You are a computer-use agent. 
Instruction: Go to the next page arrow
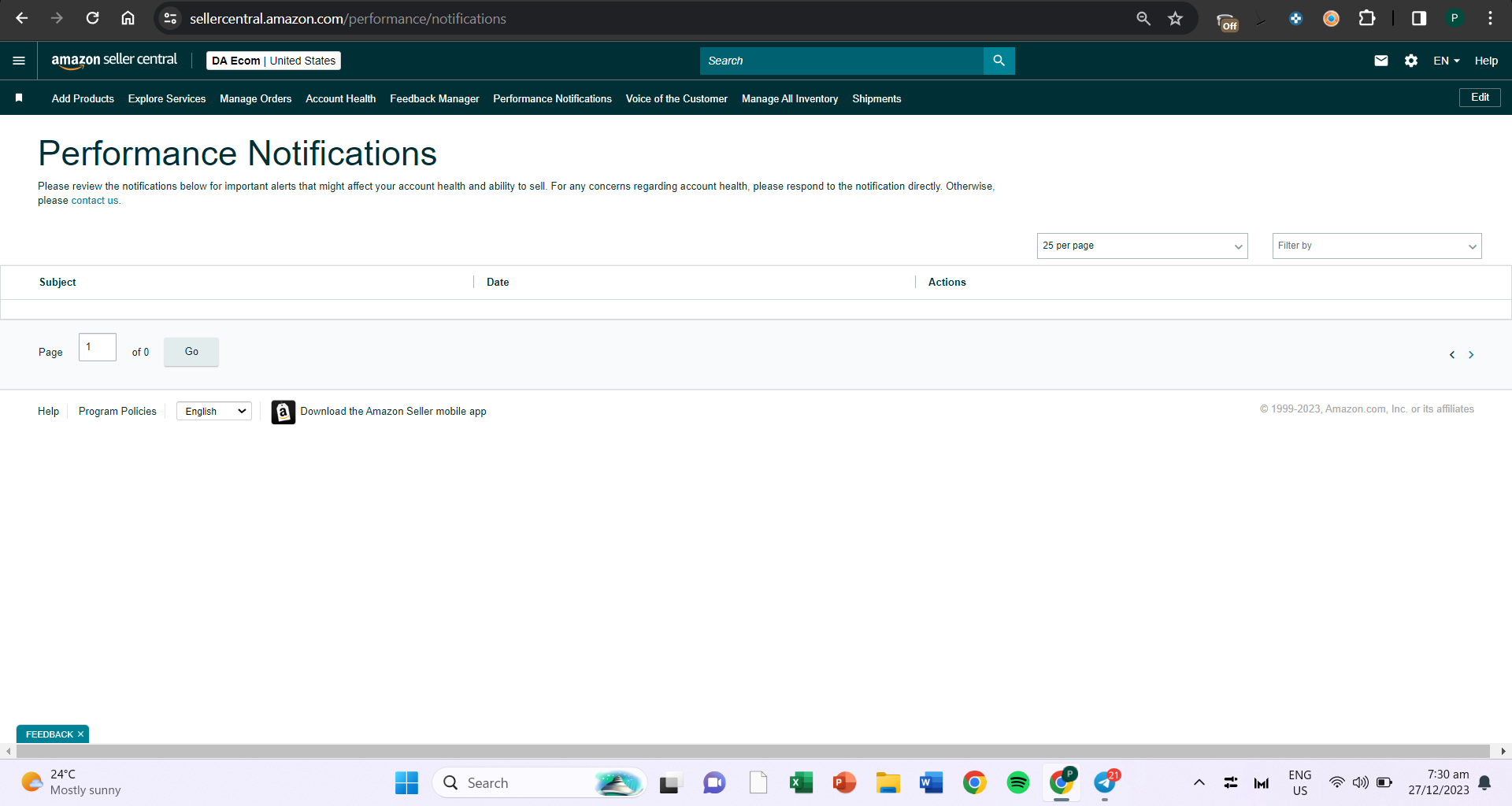1470,355
